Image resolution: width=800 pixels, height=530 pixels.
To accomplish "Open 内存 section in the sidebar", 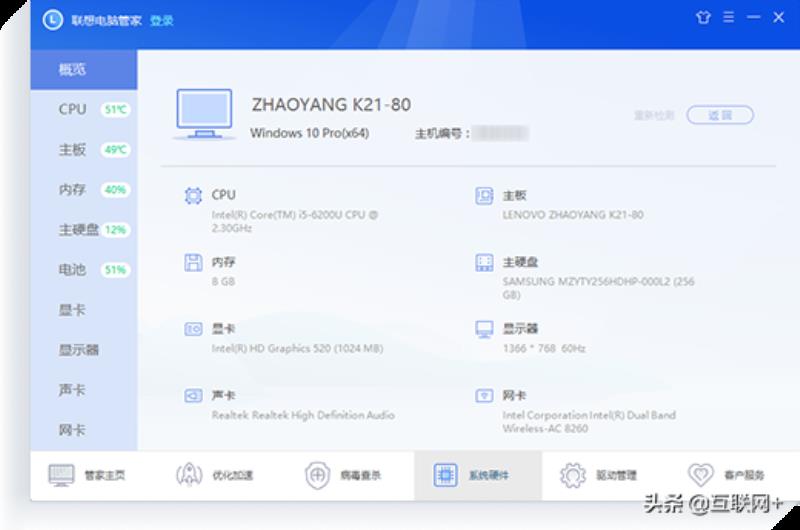I will [73, 190].
